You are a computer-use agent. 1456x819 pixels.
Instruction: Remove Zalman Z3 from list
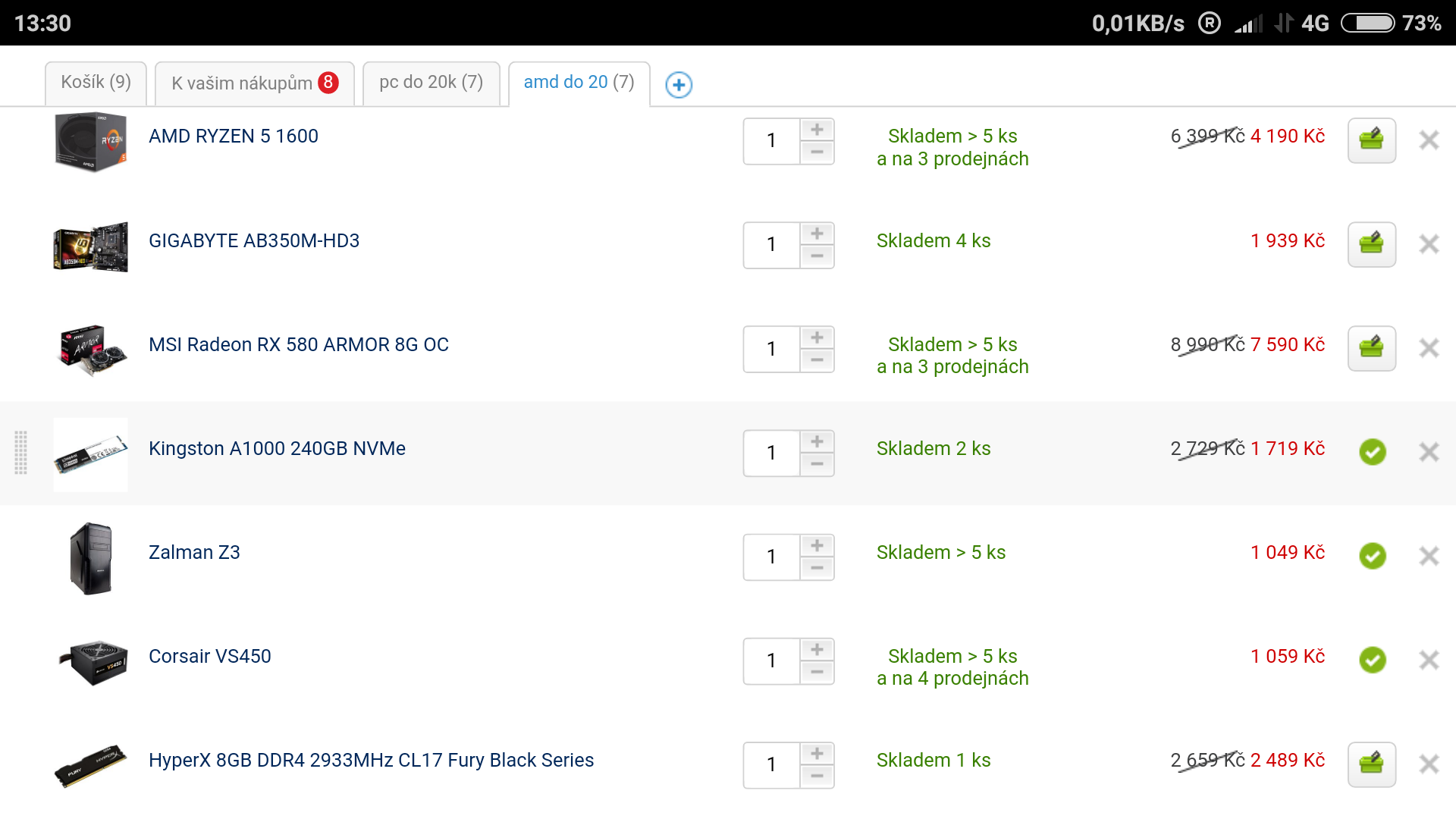click(1429, 556)
